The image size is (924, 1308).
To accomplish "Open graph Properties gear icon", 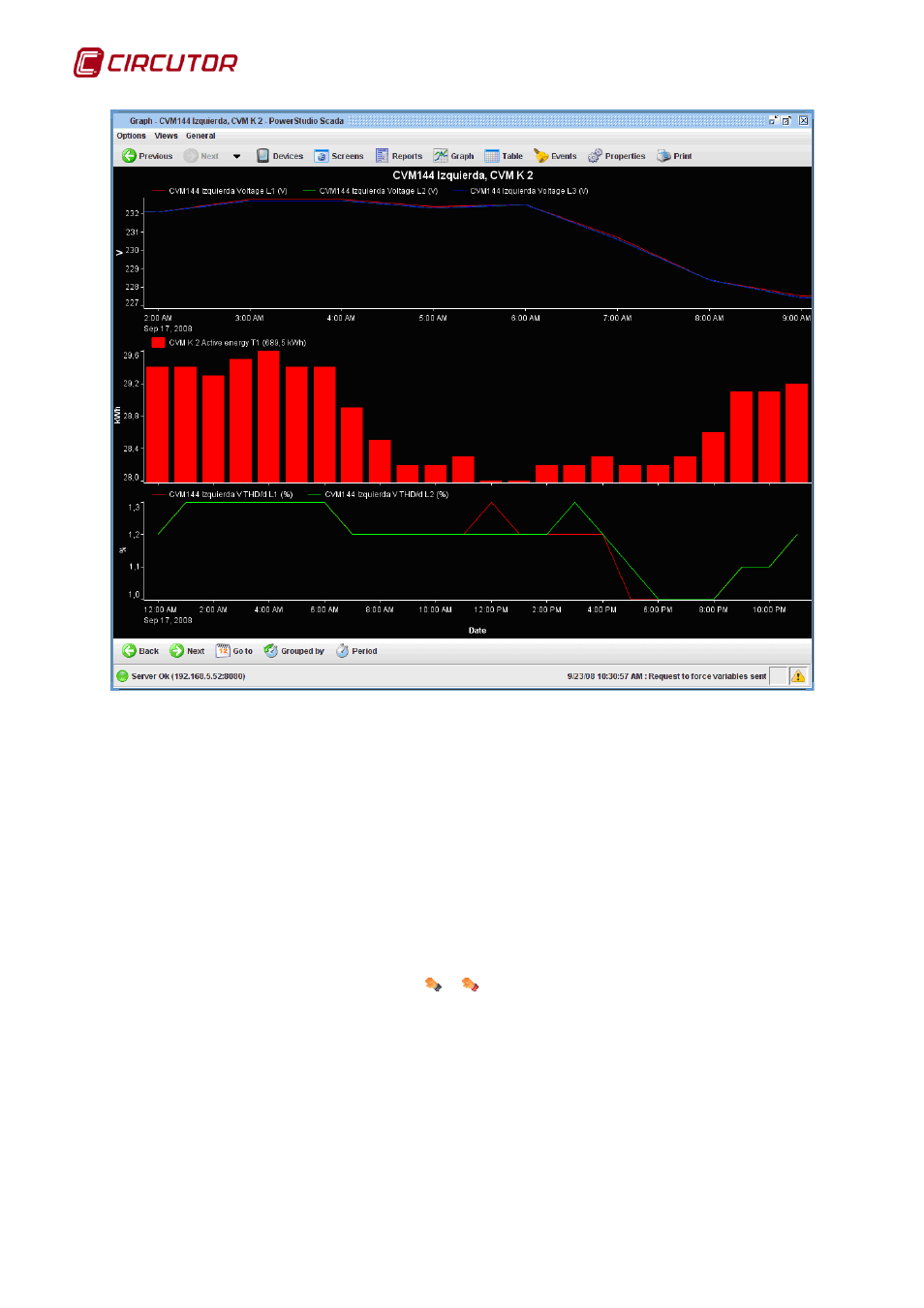I will 595,156.
